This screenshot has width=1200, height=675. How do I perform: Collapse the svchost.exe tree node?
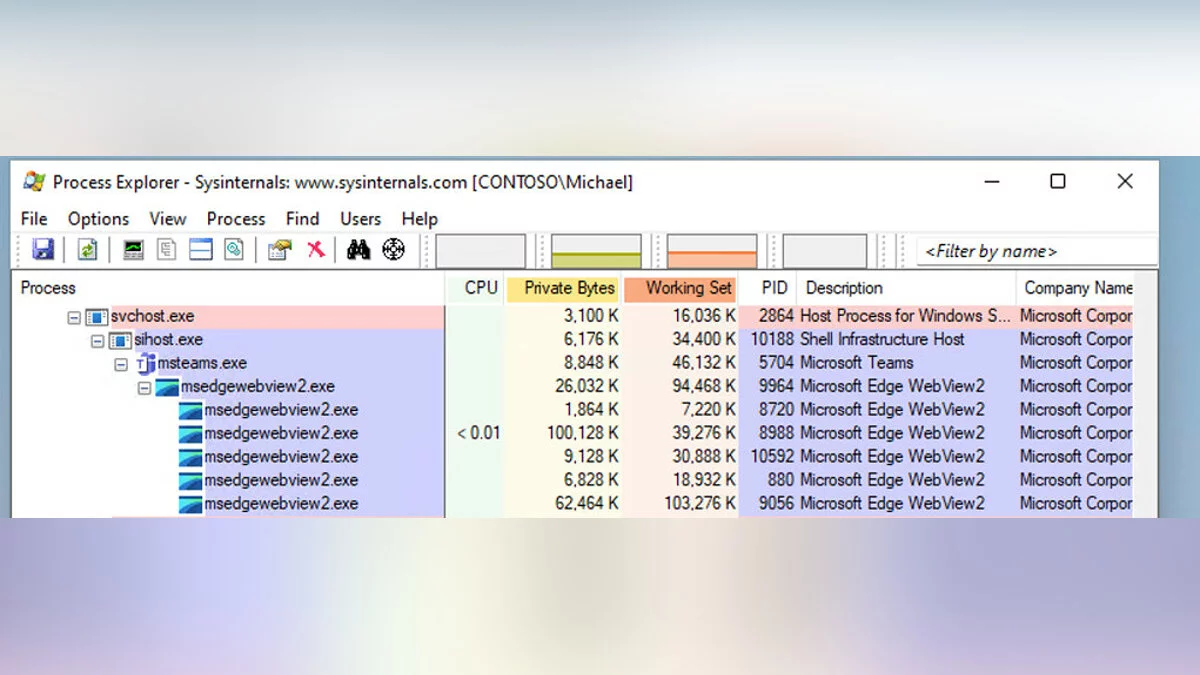(74, 317)
